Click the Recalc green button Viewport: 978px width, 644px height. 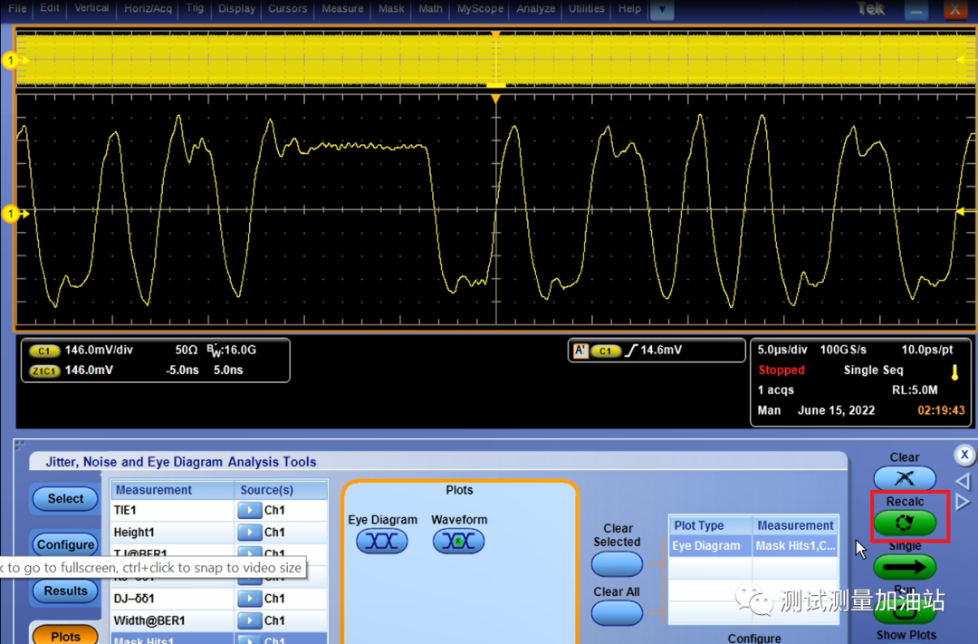pyautogui.click(x=905, y=522)
